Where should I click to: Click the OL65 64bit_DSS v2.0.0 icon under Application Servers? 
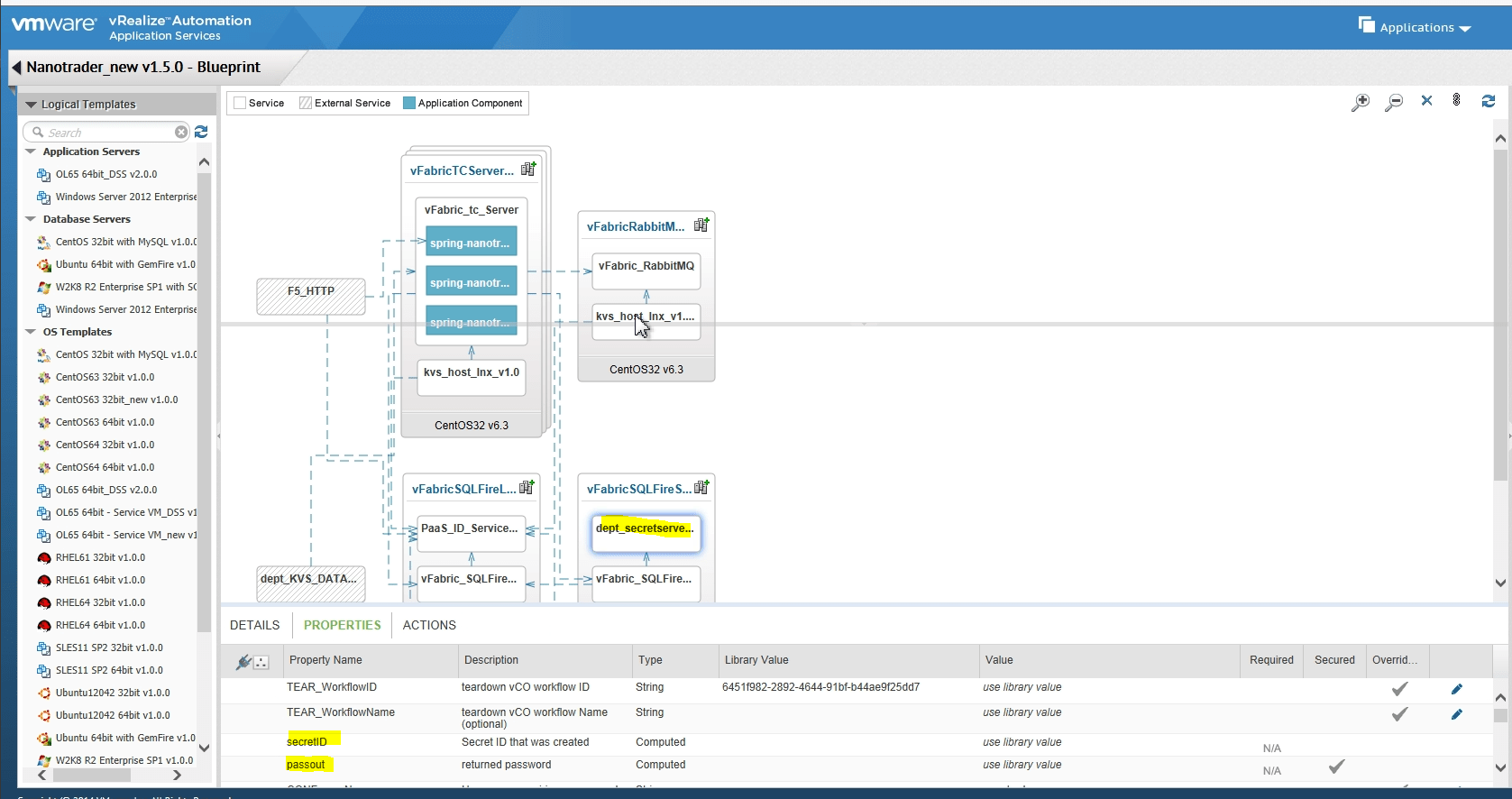coord(43,175)
